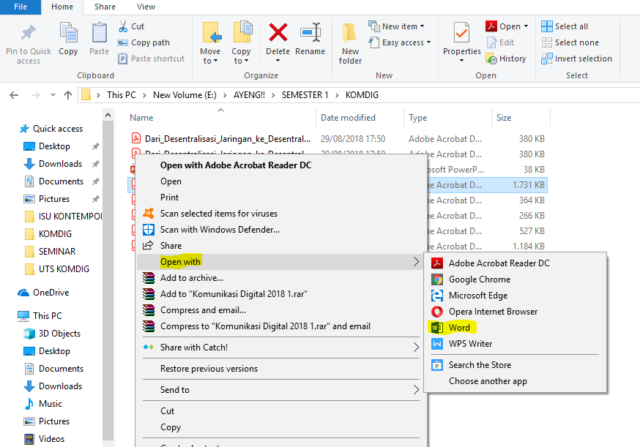Click Select all in ribbon

(x=564, y=27)
